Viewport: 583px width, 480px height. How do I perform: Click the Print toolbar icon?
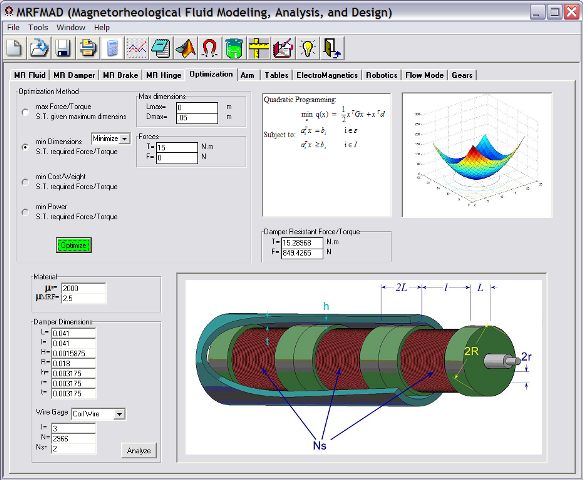88,48
